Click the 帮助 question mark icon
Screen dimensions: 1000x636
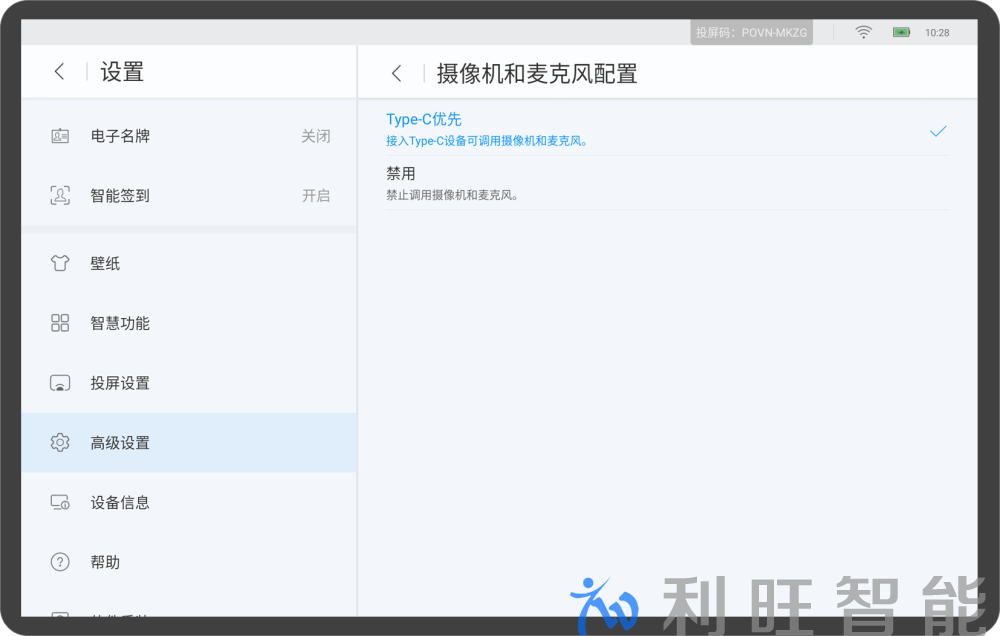coord(60,562)
